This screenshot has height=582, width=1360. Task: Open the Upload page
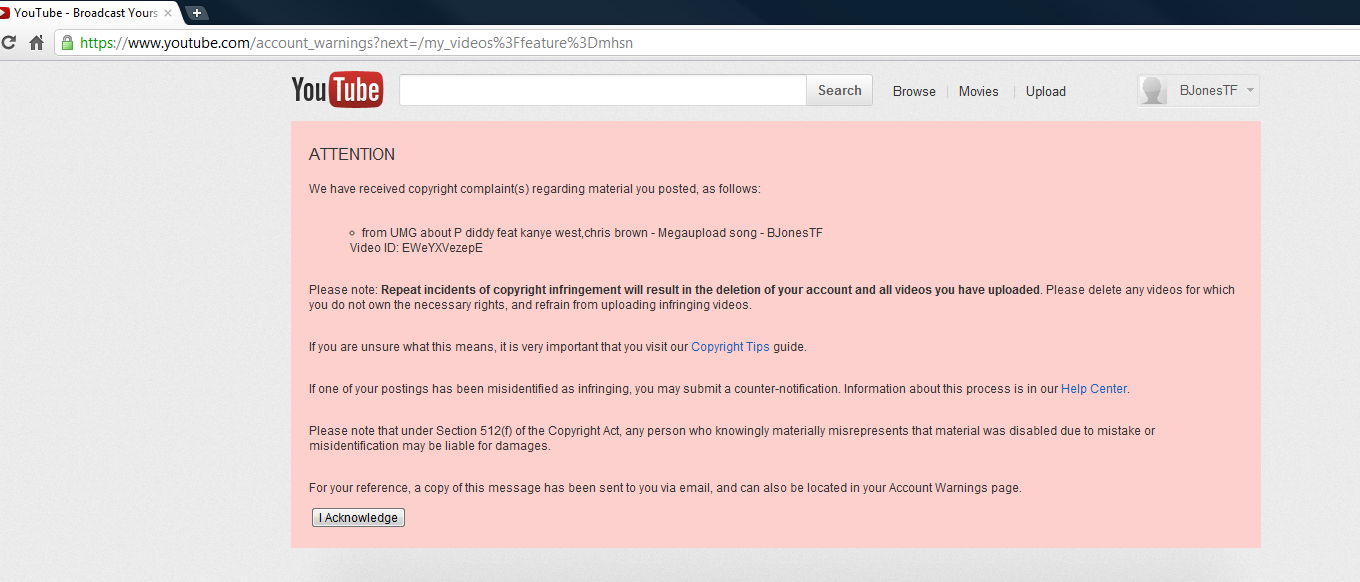pyautogui.click(x=1045, y=91)
